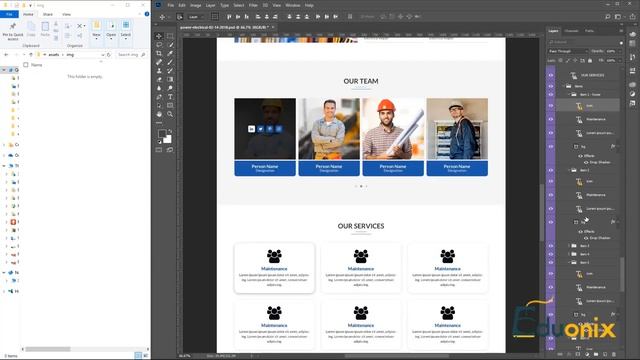Select the Clone Stamp tool
This screenshot has width=640, height=360.
[159, 71]
